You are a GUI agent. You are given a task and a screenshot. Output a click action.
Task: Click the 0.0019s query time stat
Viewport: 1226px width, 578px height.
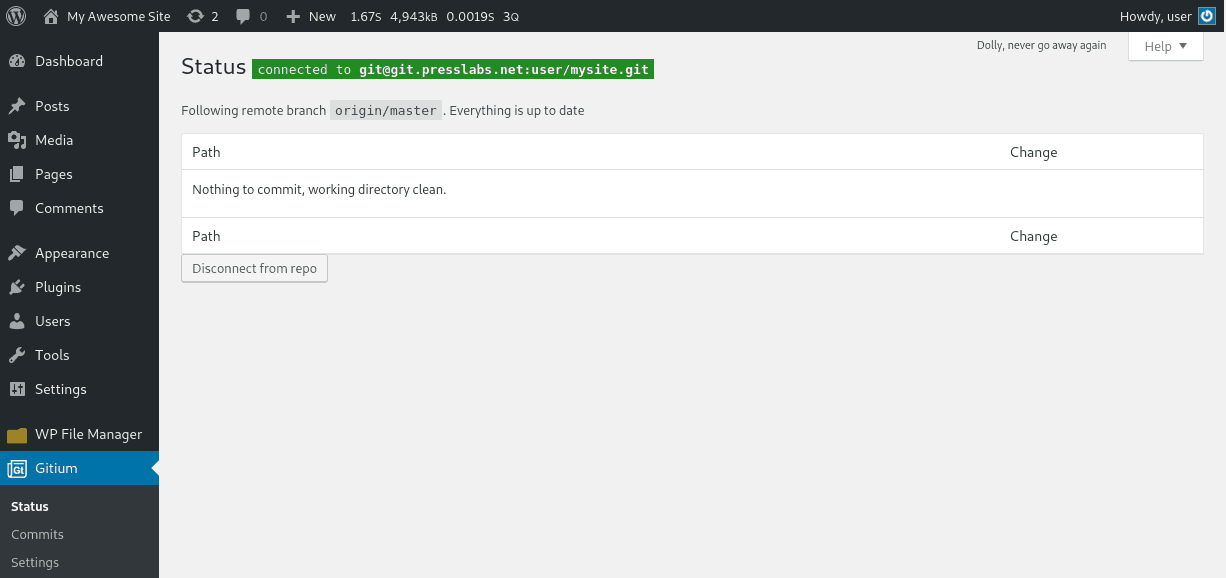coord(471,16)
